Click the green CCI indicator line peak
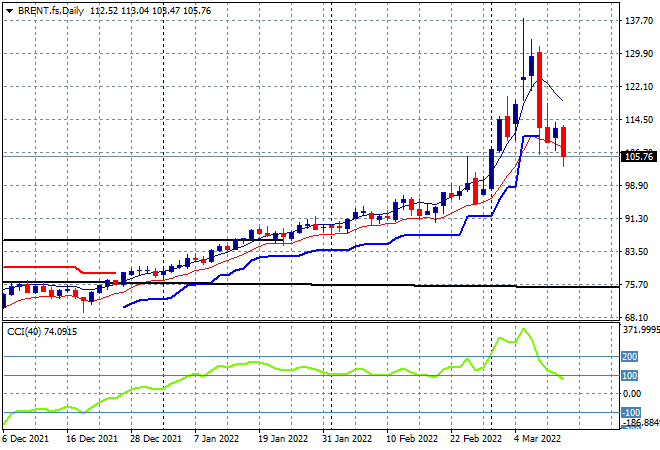This screenshot has width=660, height=450. click(x=524, y=329)
